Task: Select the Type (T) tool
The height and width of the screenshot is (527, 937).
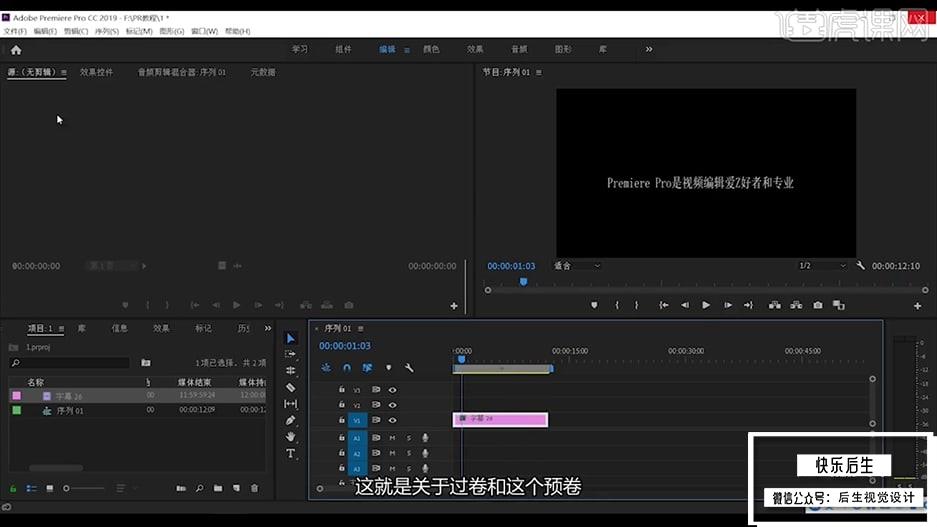Action: (x=290, y=454)
